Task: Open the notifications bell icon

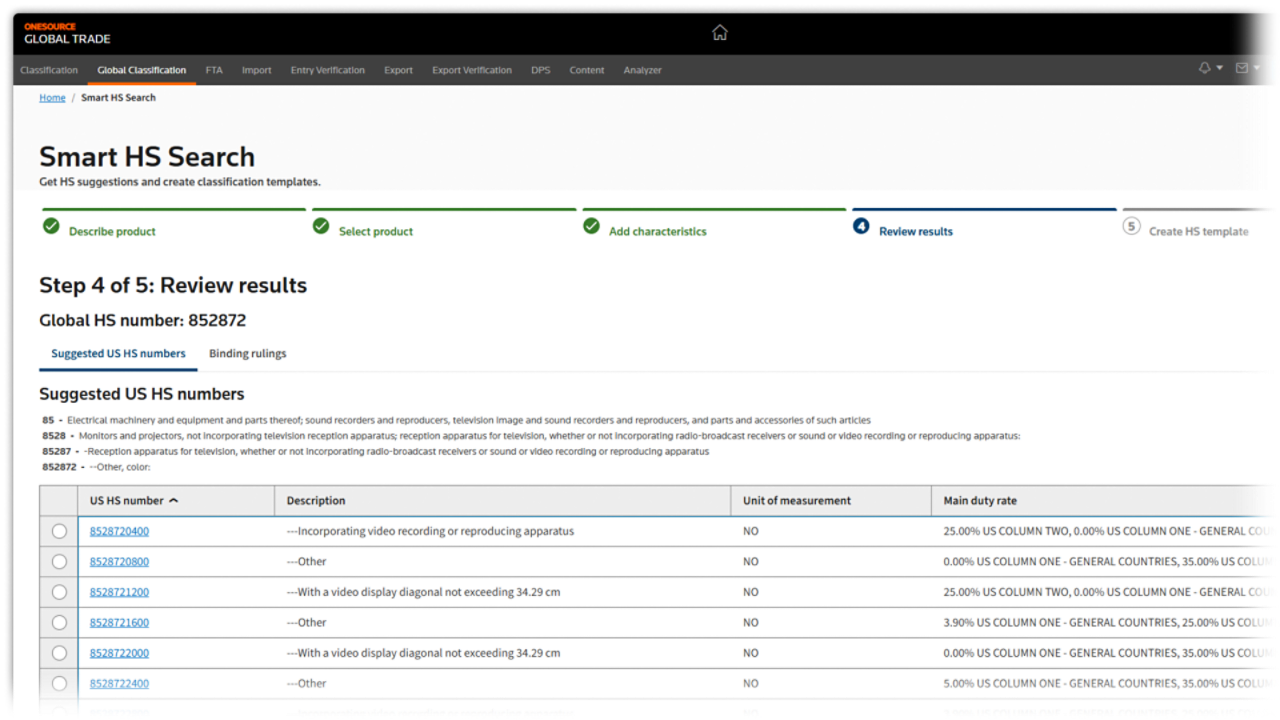Action: coord(1204,68)
